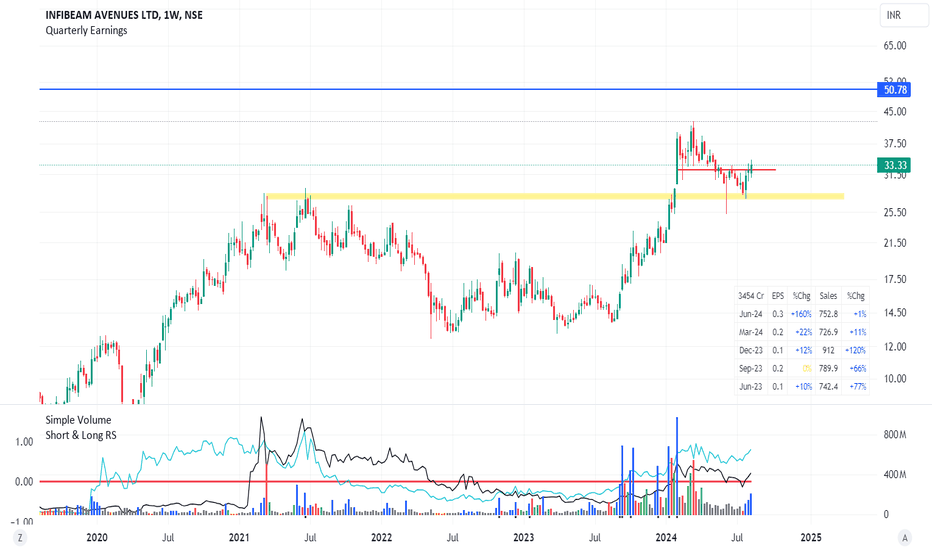Viewport: 932px width, 550px height.
Task: Select the Mar-24 row label
Action: click(x=751, y=332)
